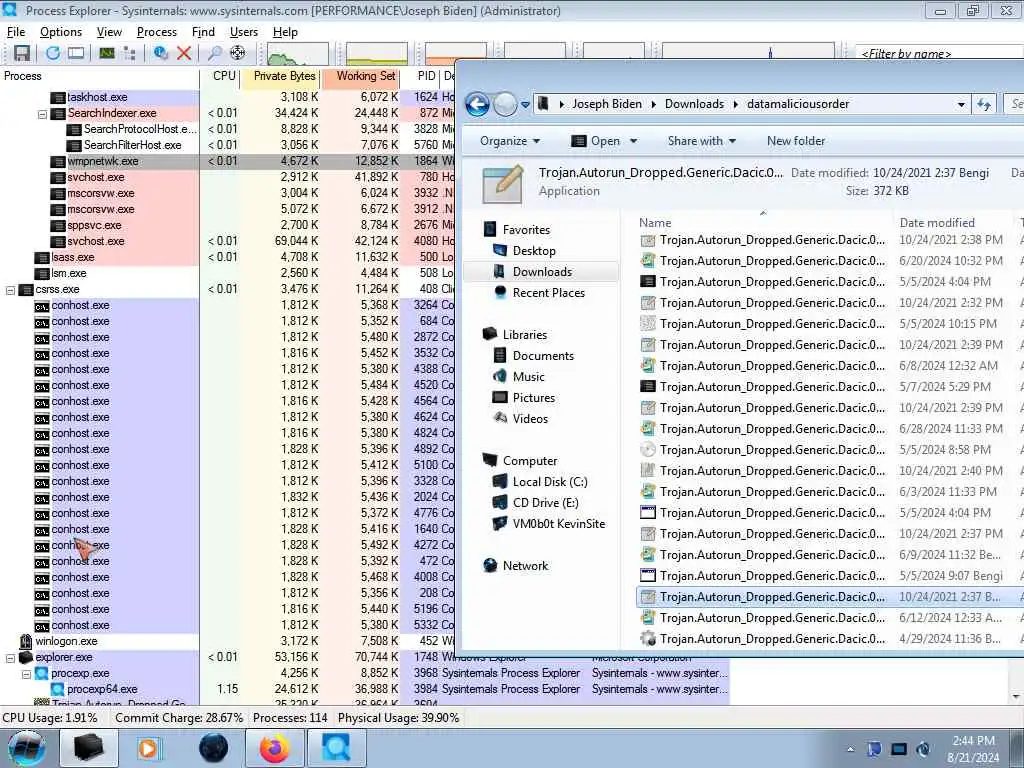Collapse the csrss.exe tree node
The height and width of the screenshot is (768, 1024).
[x=10, y=289]
